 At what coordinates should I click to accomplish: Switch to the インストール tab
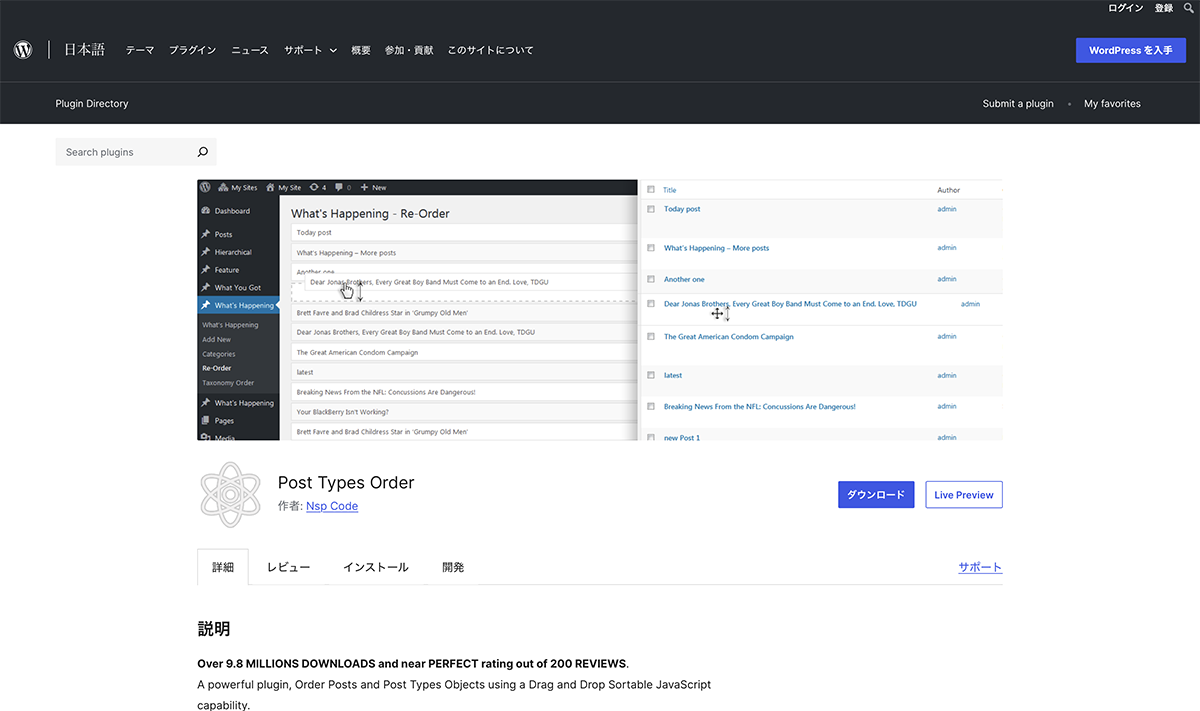tap(375, 567)
